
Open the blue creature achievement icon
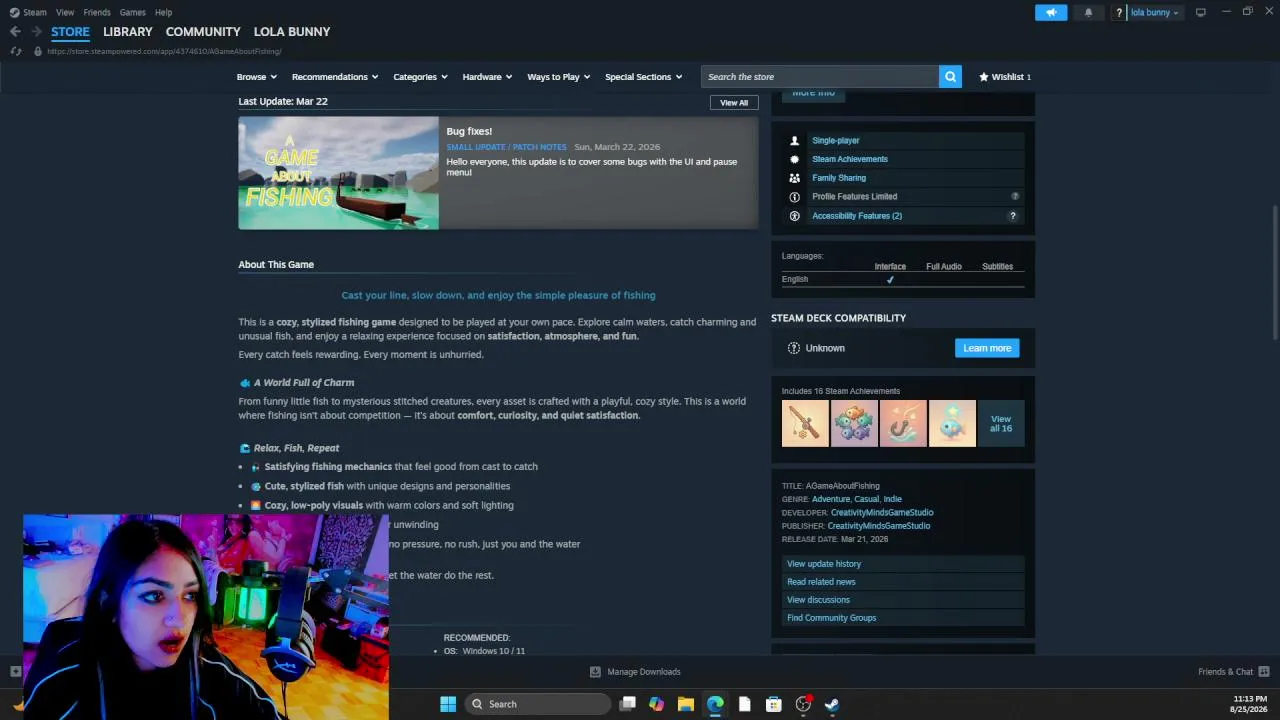952,423
